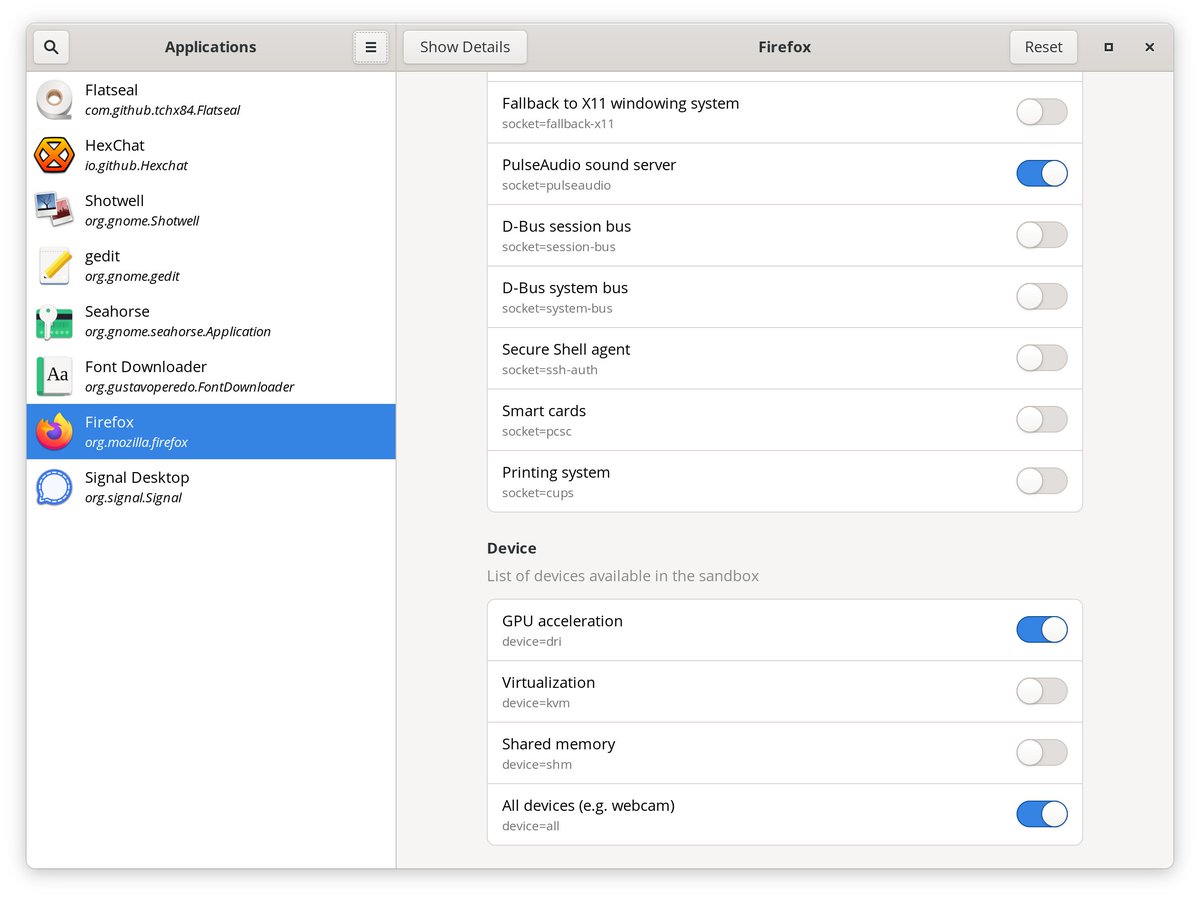
Task: Enable Virtualization device switch
Action: [1042, 691]
